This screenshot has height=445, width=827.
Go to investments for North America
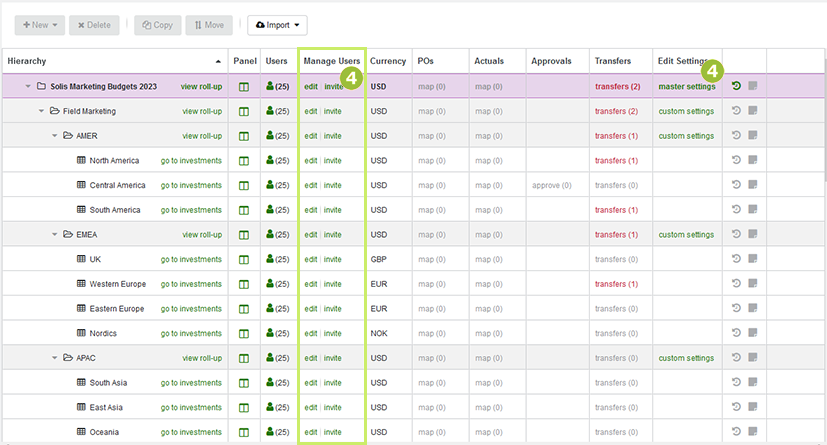tap(191, 161)
